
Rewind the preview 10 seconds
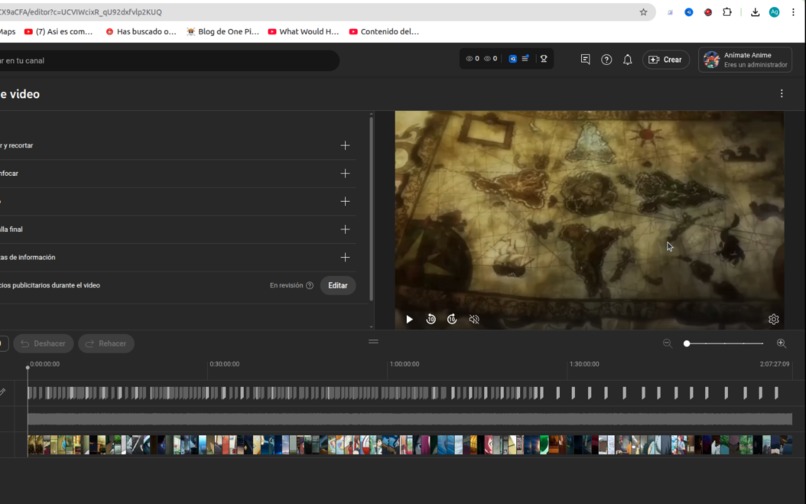[431, 319]
